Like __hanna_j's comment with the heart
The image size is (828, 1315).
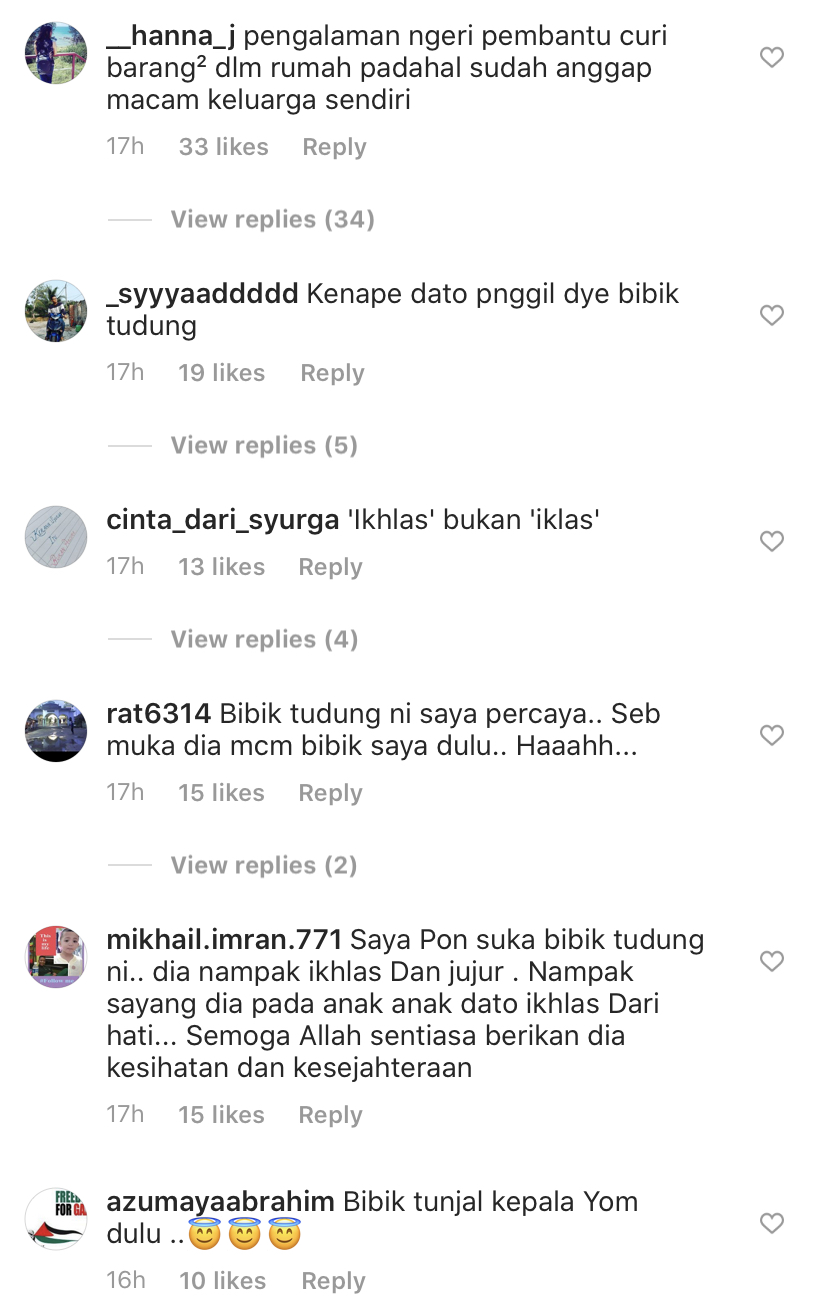pyautogui.click(x=771, y=58)
